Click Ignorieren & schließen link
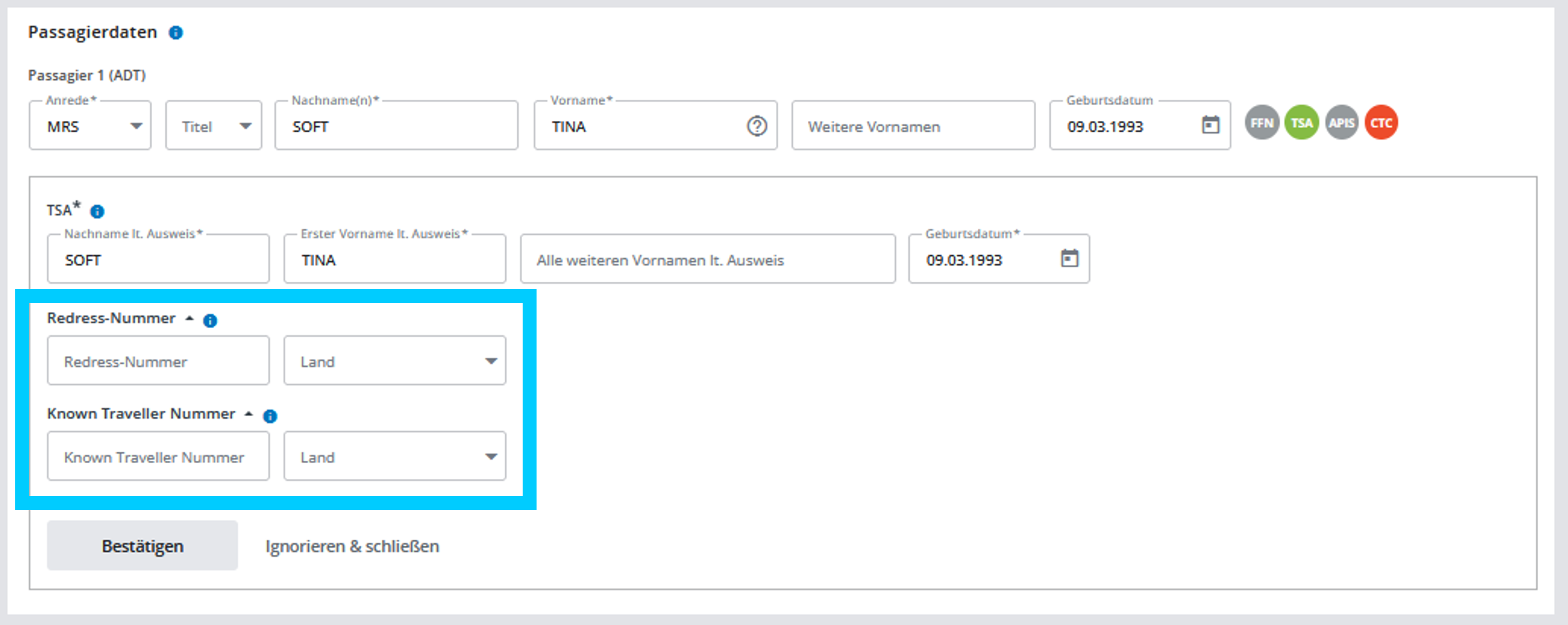1568x625 pixels. [x=352, y=546]
